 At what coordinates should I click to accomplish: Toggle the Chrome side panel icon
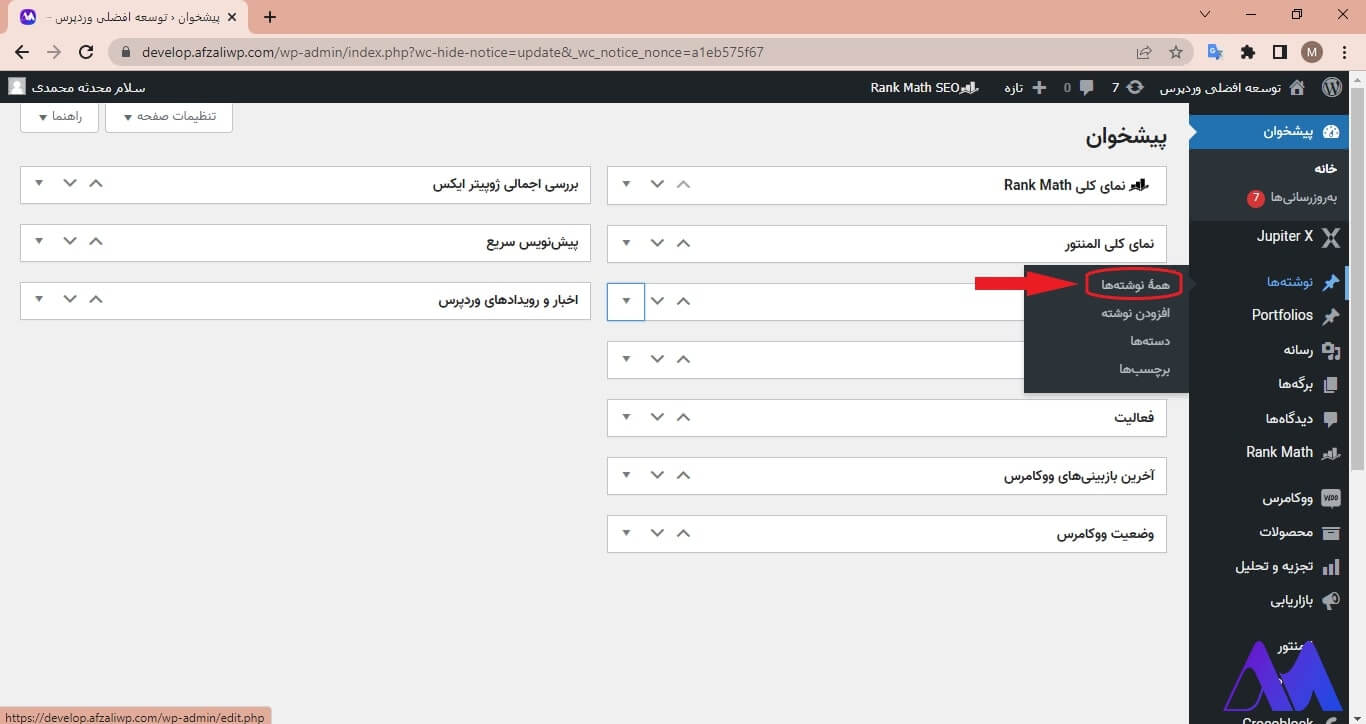coord(1280,52)
